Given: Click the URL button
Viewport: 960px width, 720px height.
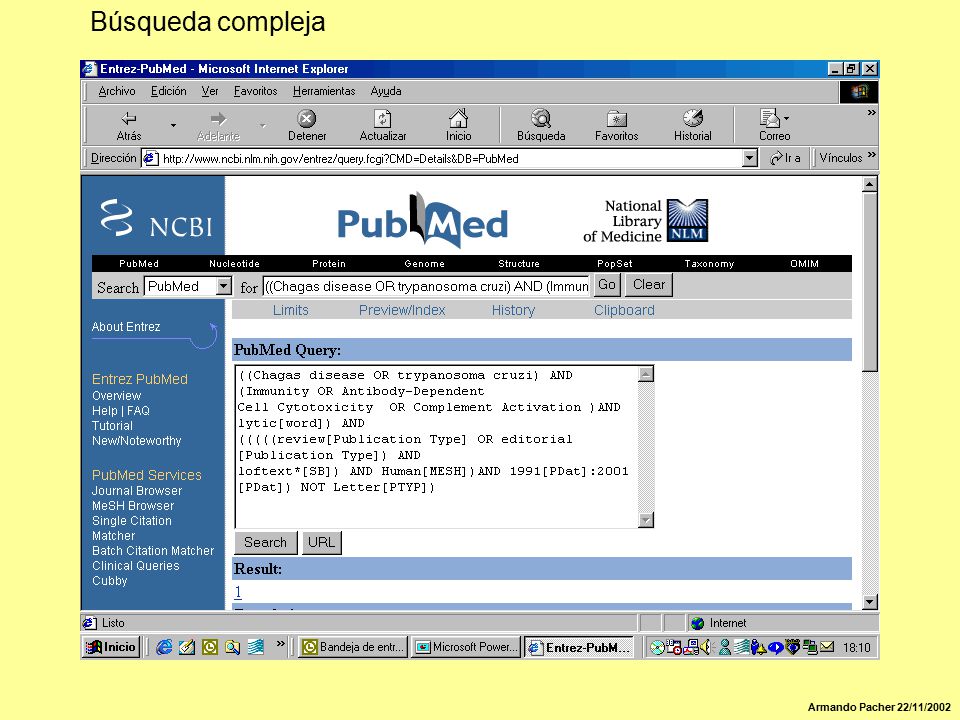Looking at the screenshot, I should pos(321,542).
